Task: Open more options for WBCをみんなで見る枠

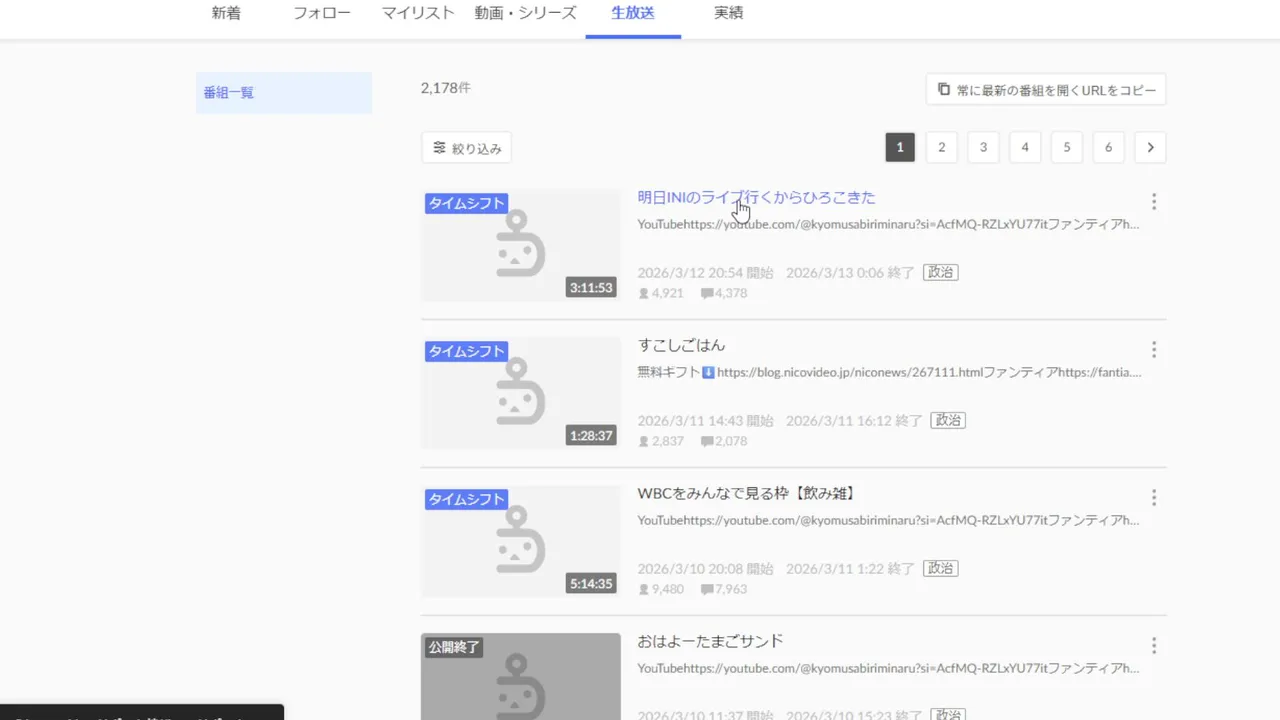Action: pyautogui.click(x=1154, y=498)
